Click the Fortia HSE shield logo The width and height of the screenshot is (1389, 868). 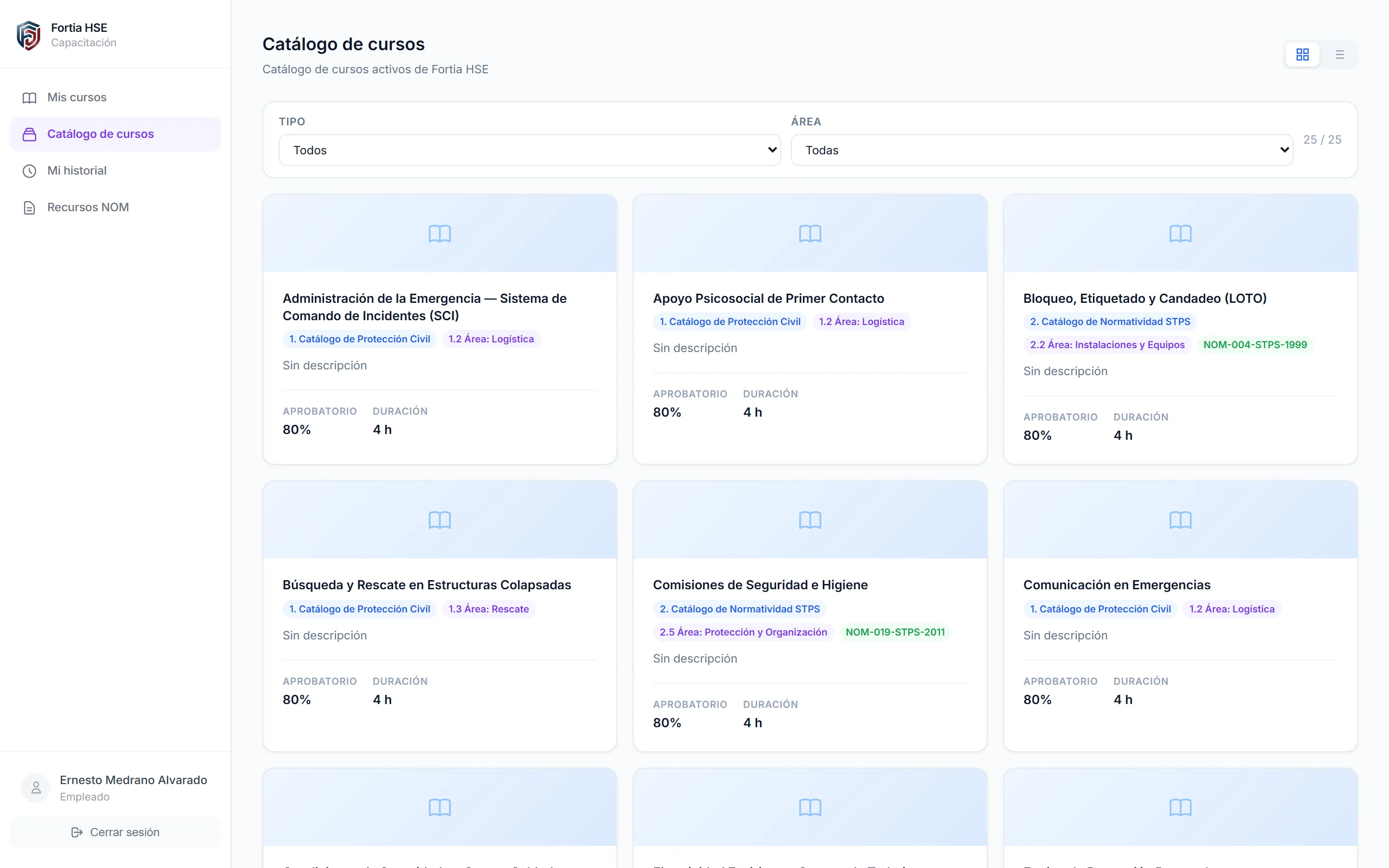click(x=29, y=36)
